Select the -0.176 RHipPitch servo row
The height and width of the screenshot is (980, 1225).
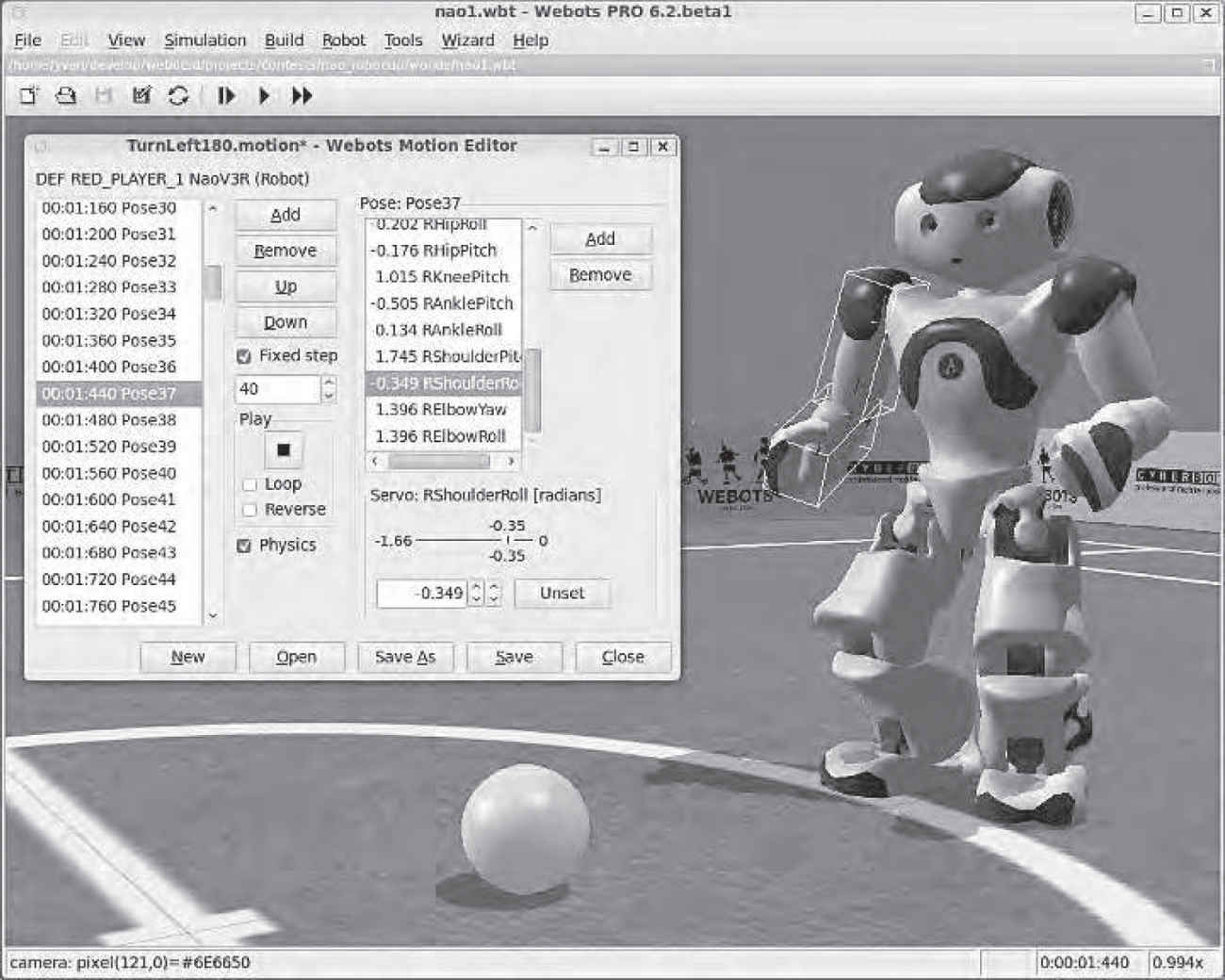click(x=443, y=251)
